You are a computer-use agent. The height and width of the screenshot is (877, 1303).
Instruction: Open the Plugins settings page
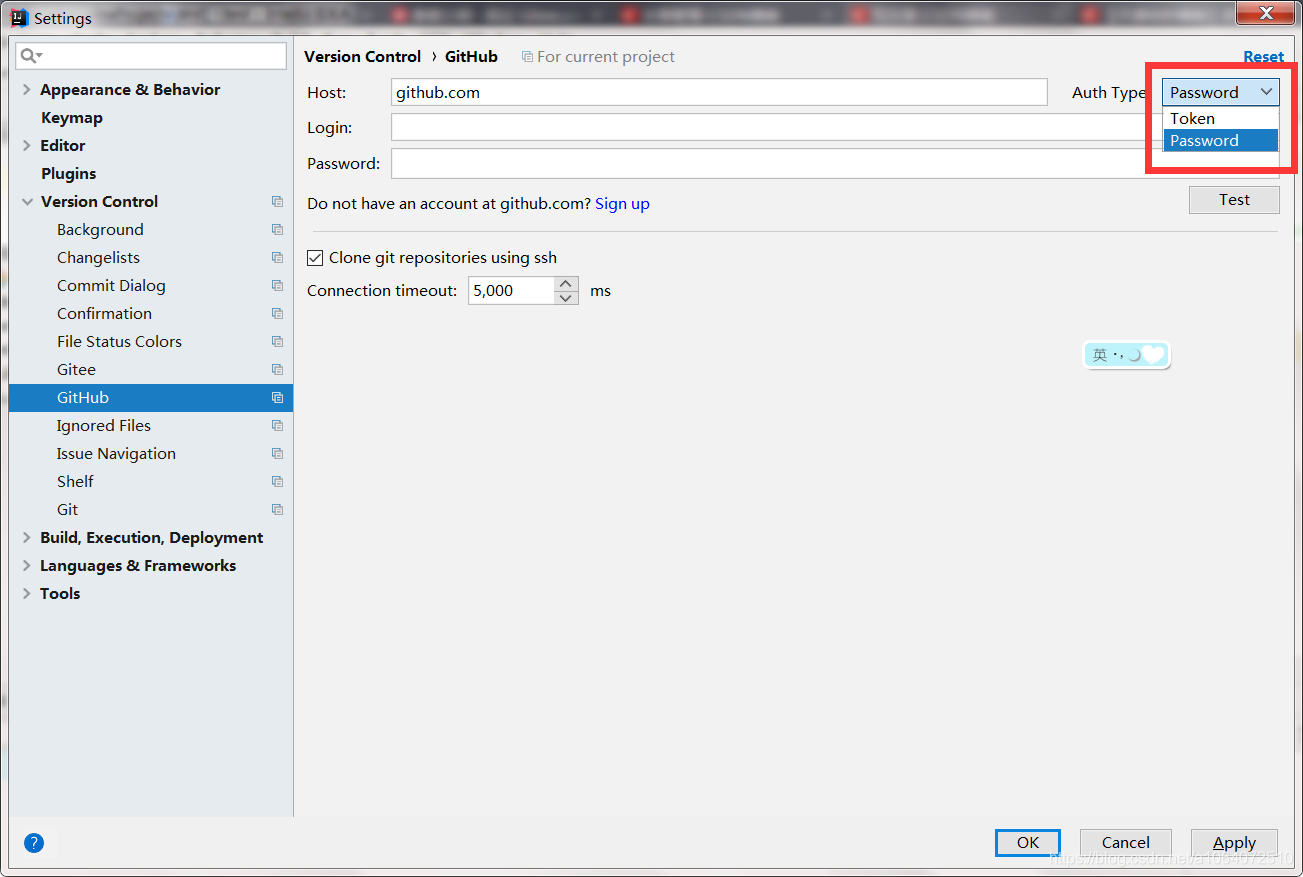pos(69,174)
